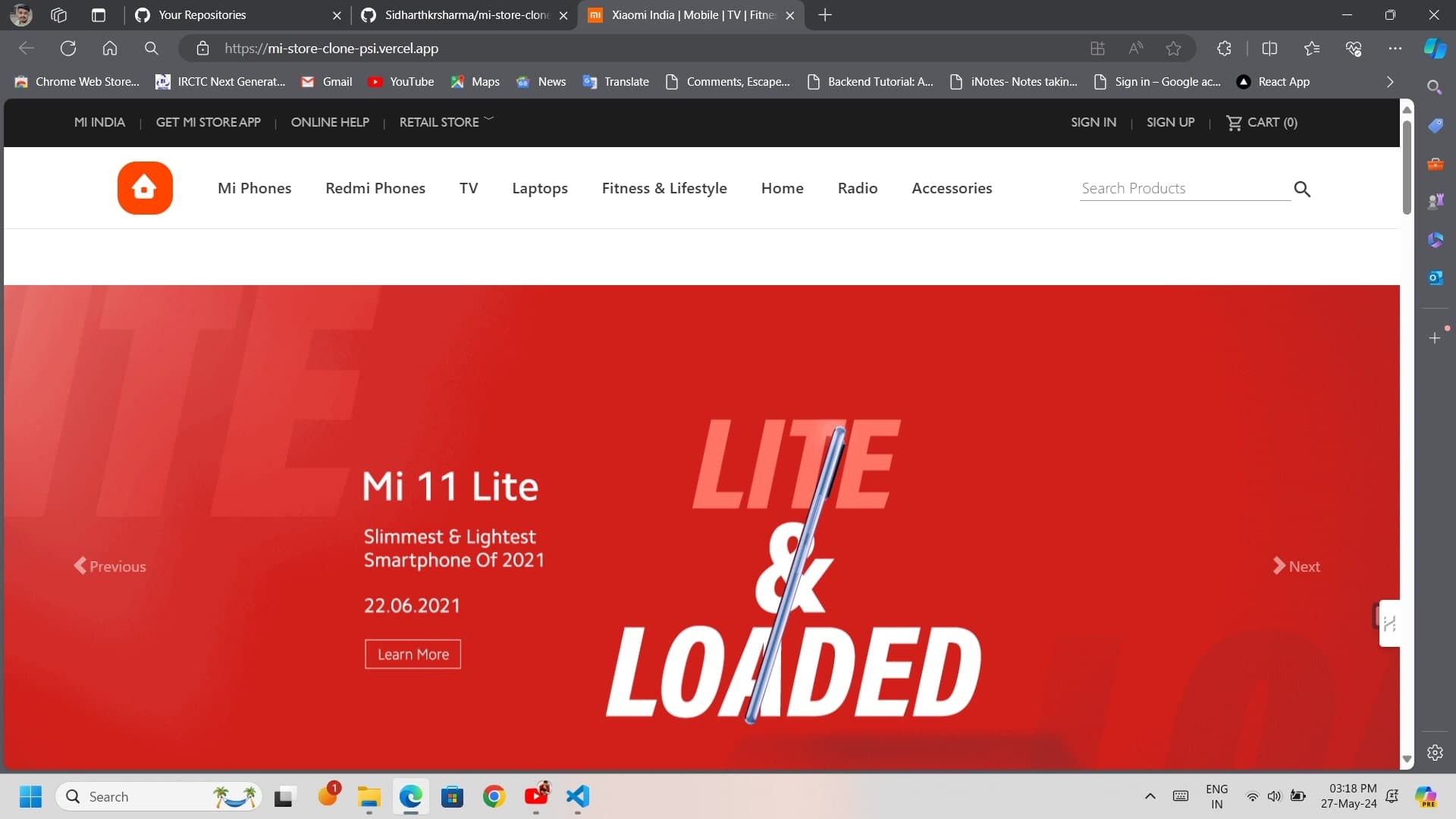
Task: Expand the bookmarks bar overflow chevron
Action: (1390, 82)
